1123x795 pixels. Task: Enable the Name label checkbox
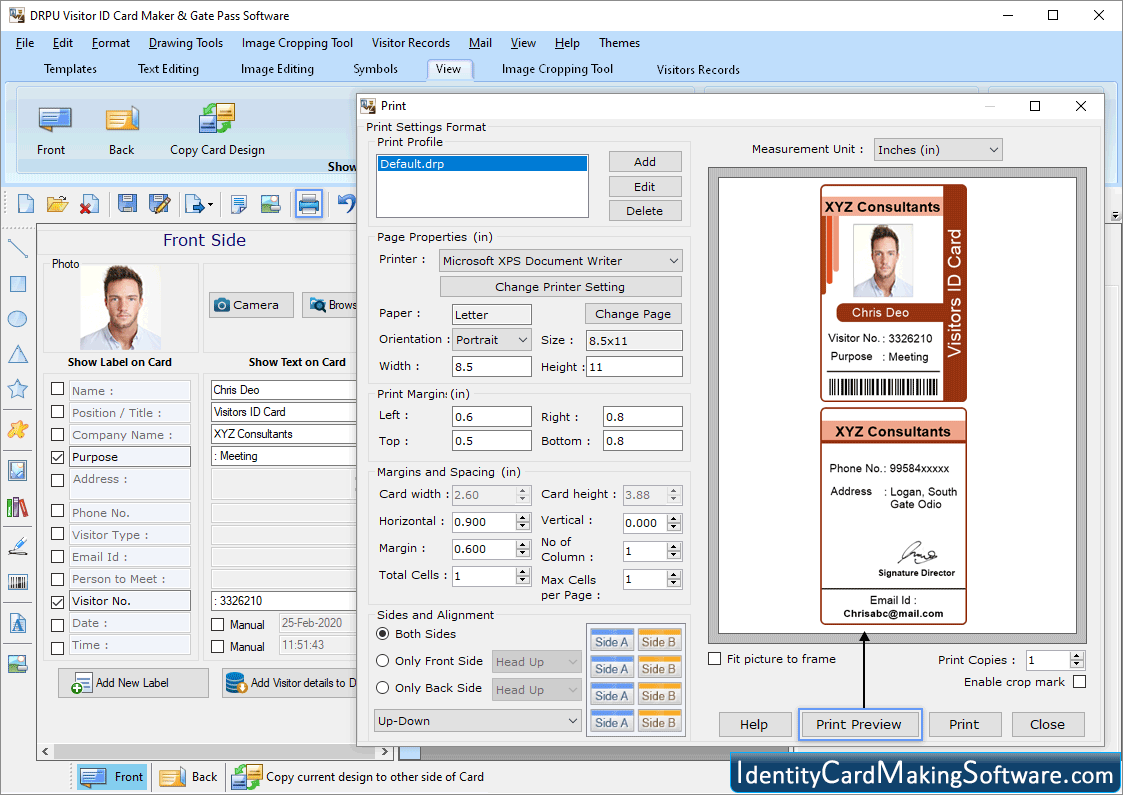(x=59, y=389)
